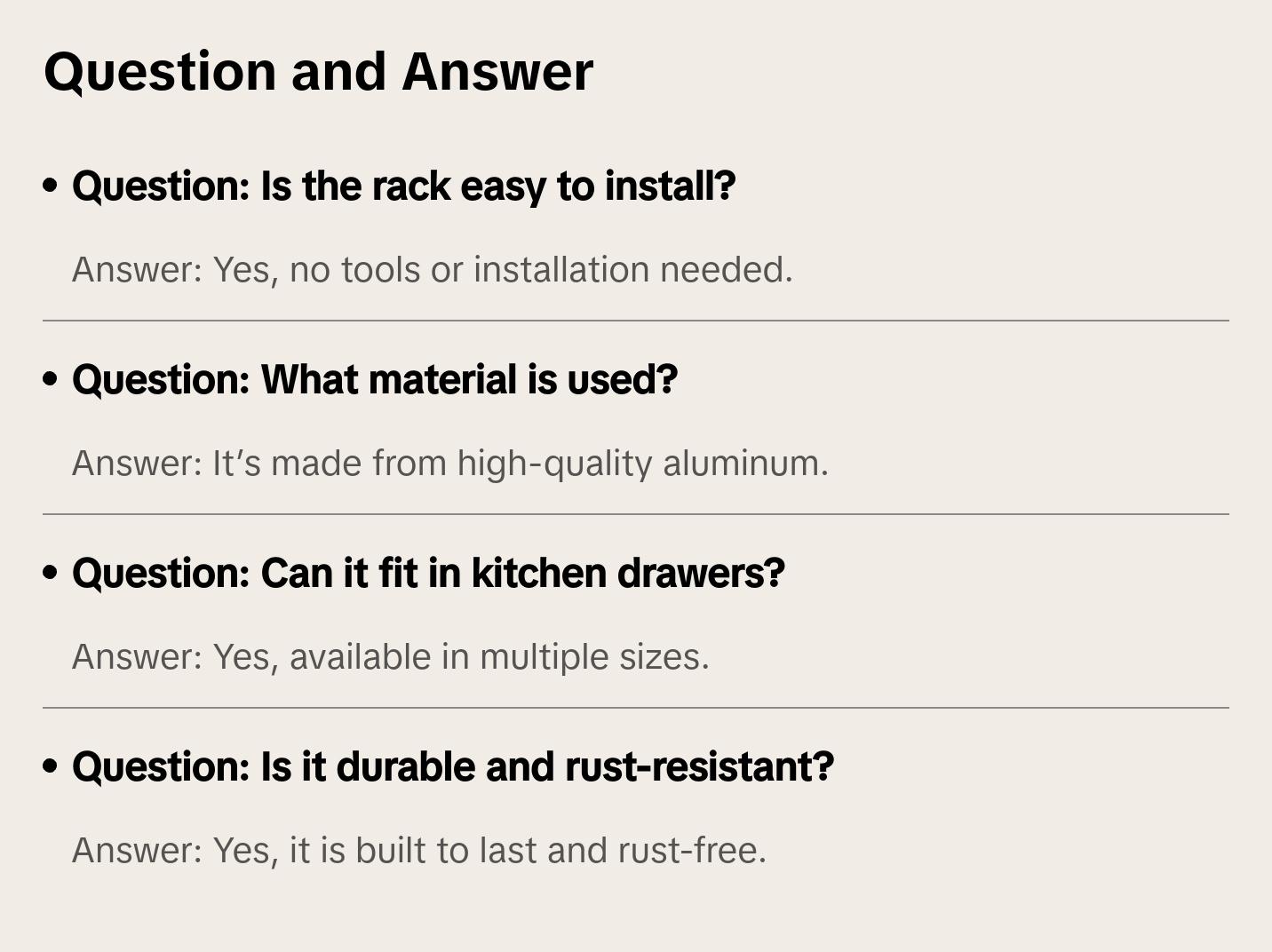Click the answer "Yes, no tools or installation needed."
Image resolution: width=1272 pixels, height=952 pixels.
[432, 270]
